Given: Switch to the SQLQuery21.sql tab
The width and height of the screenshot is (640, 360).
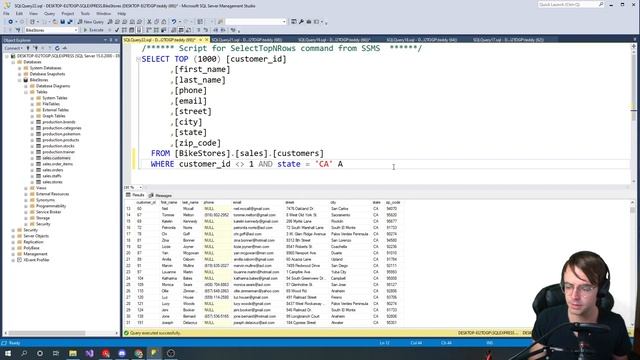Looking at the screenshot, I should (x=247, y=40).
